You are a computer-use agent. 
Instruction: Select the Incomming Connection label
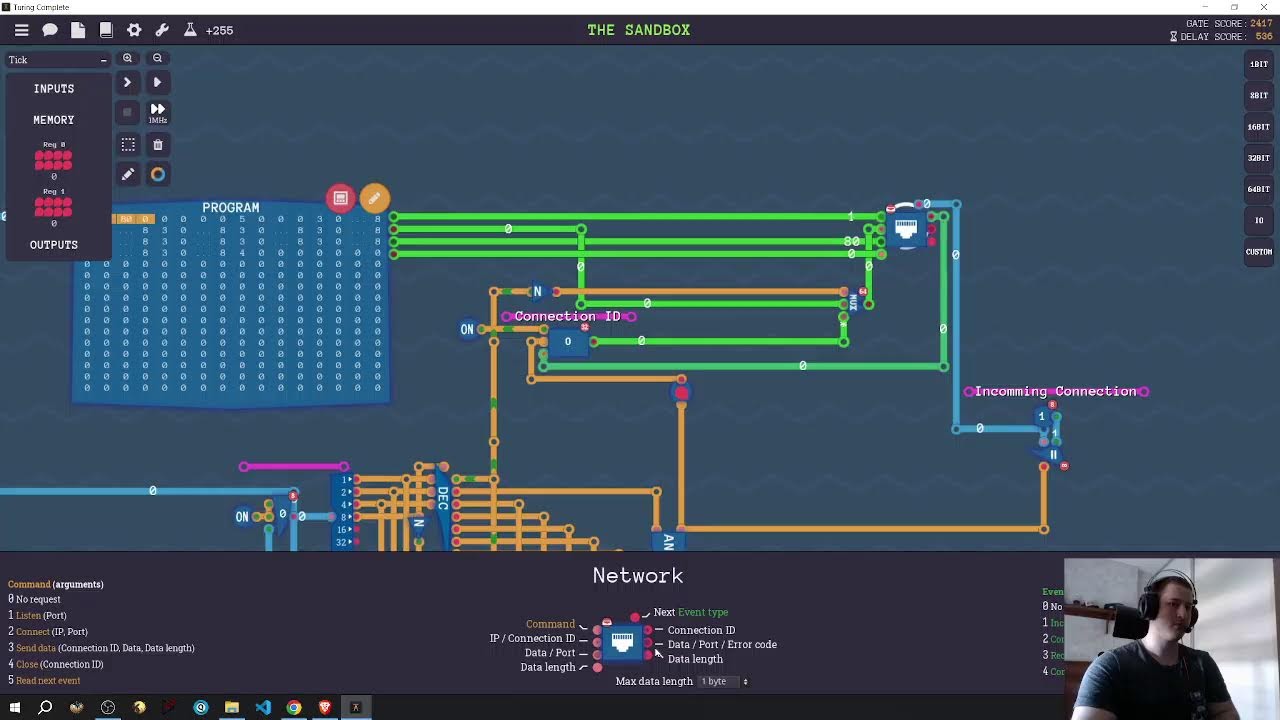[1056, 391]
